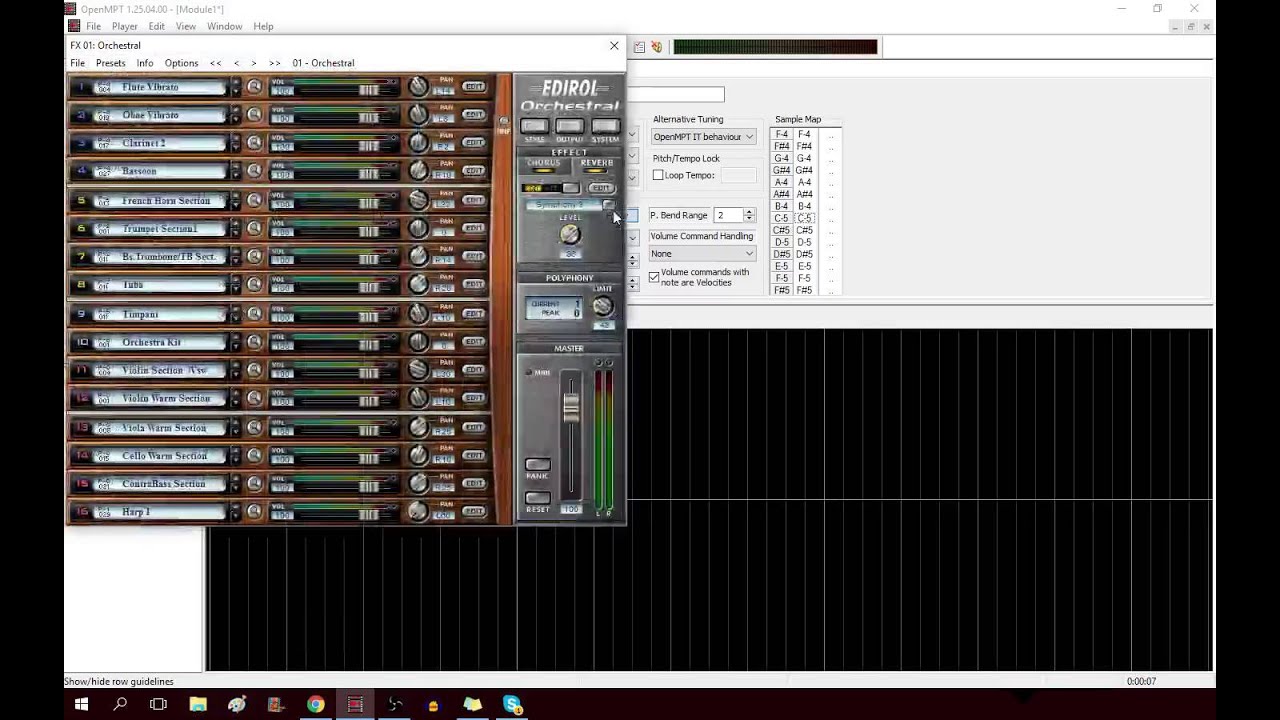Click EDIT button on Flute Vibrato row
This screenshot has width=1280, height=720.
pos(474,87)
